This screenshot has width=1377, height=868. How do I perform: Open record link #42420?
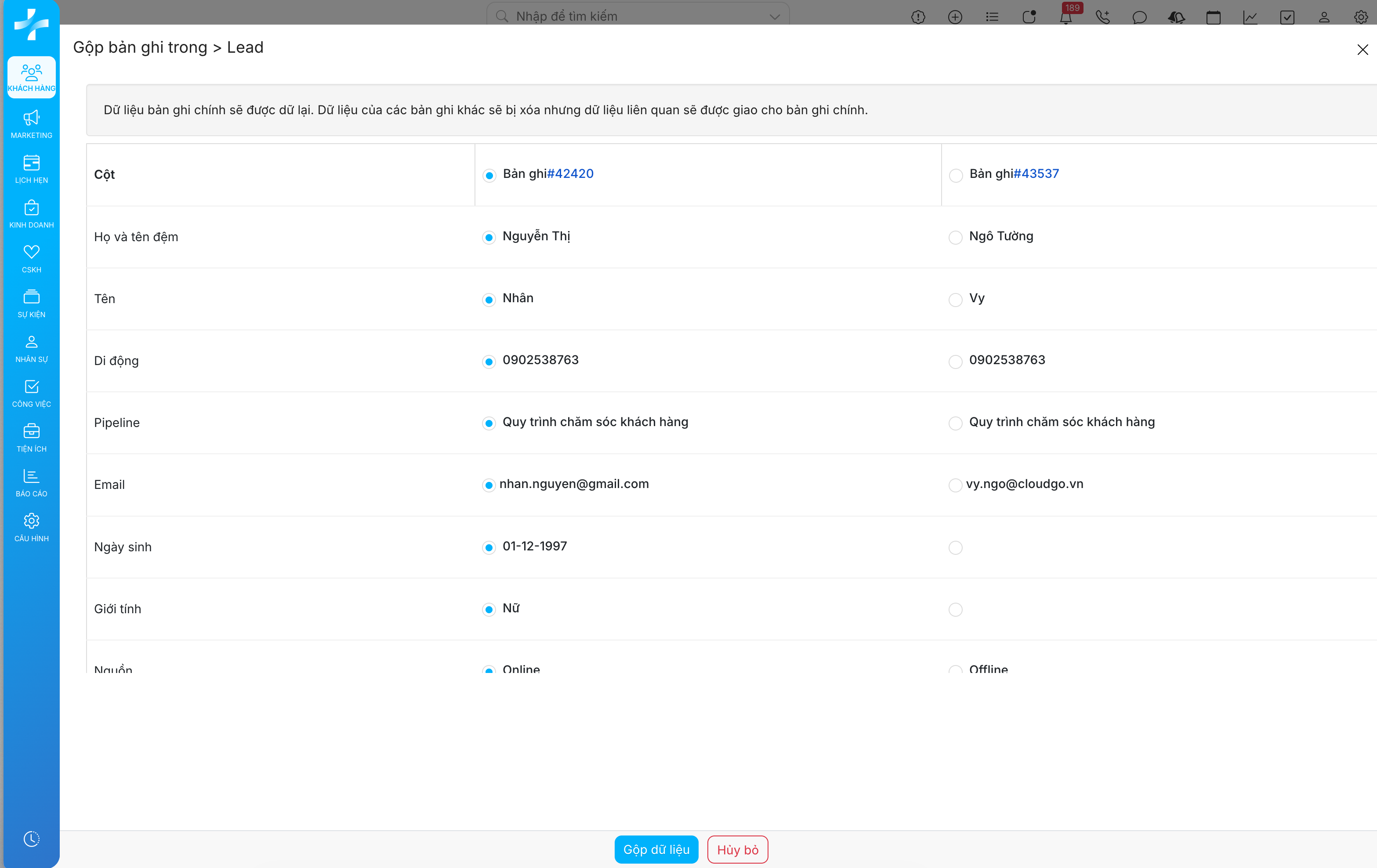click(x=570, y=174)
